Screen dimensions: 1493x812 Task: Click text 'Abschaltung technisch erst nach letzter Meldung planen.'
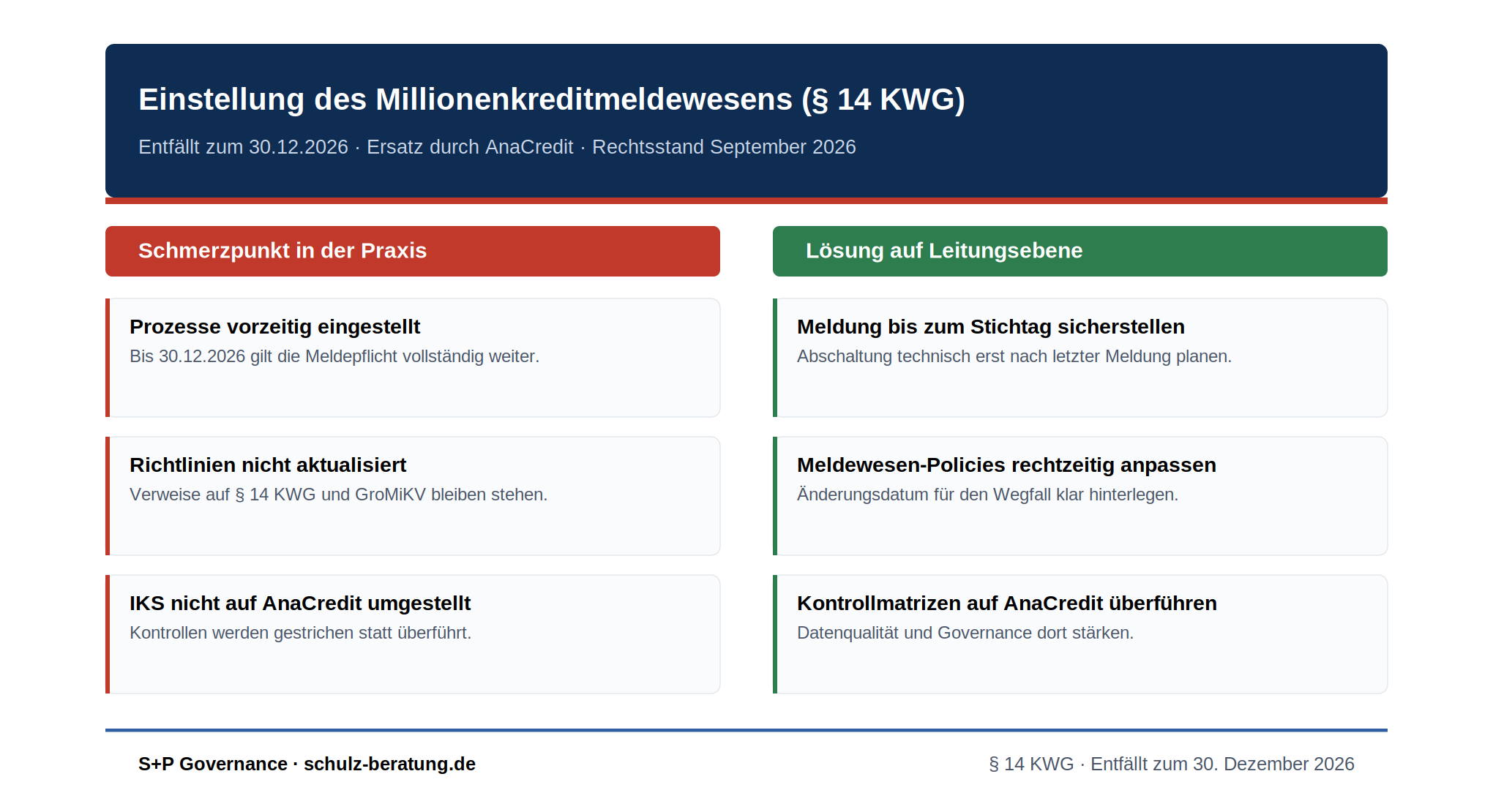[1014, 356]
